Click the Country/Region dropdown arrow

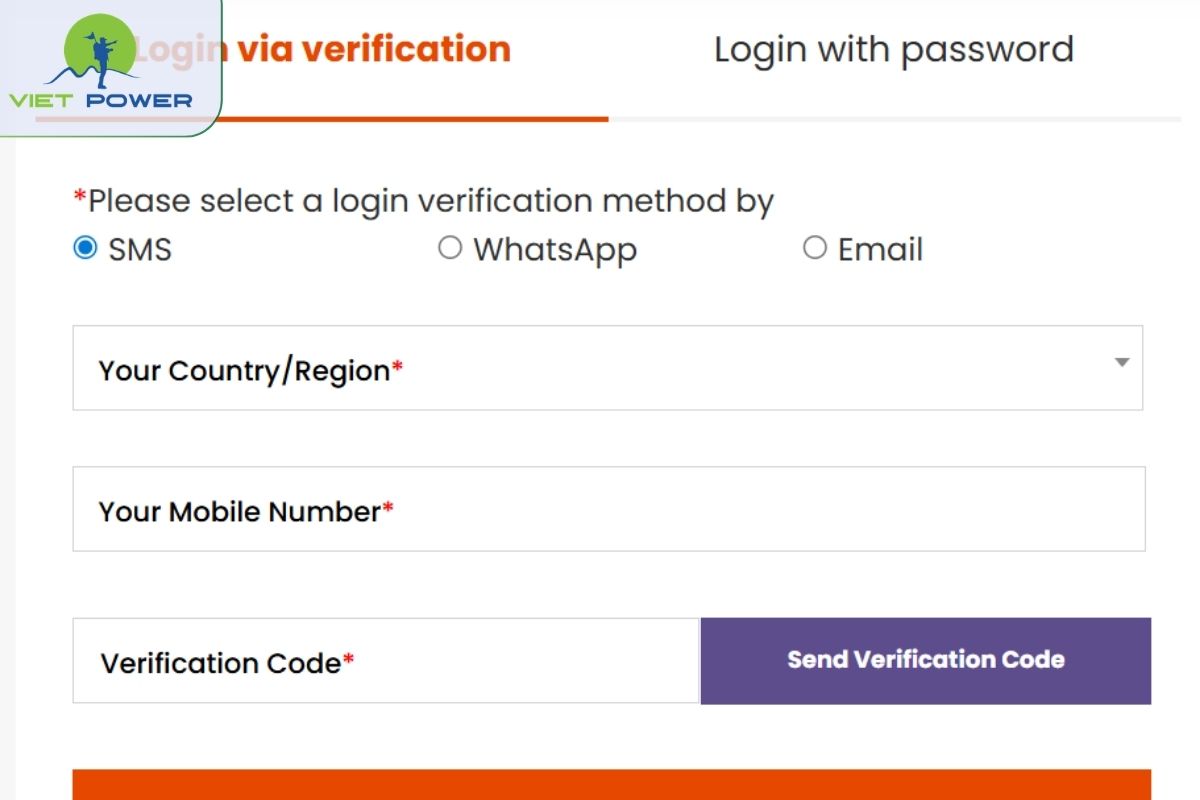pyautogui.click(x=1122, y=362)
